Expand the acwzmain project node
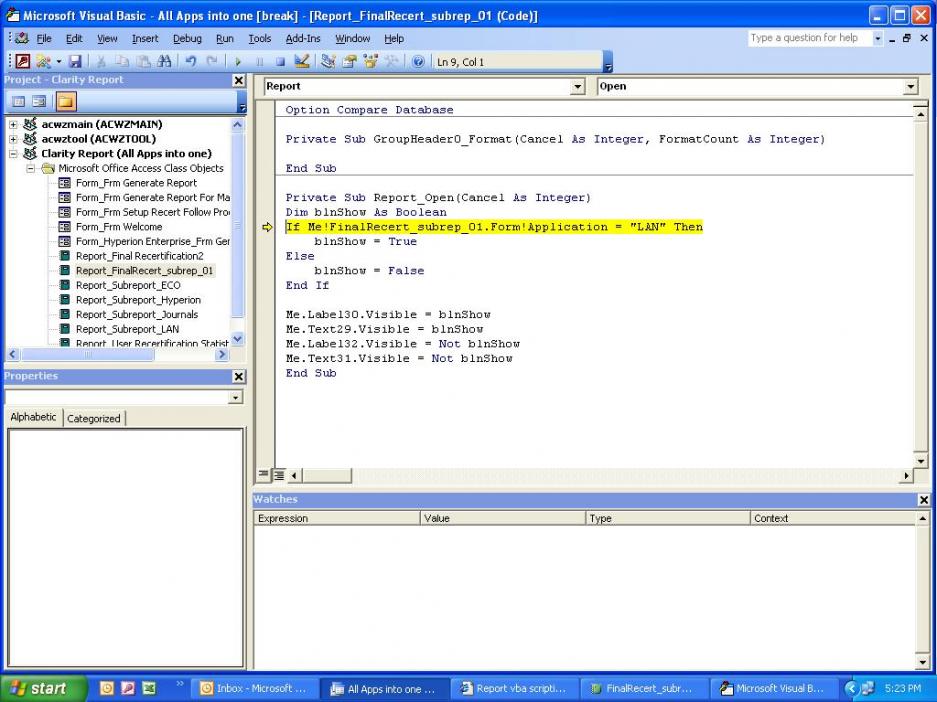The image size is (937, 702). [13, 125]
